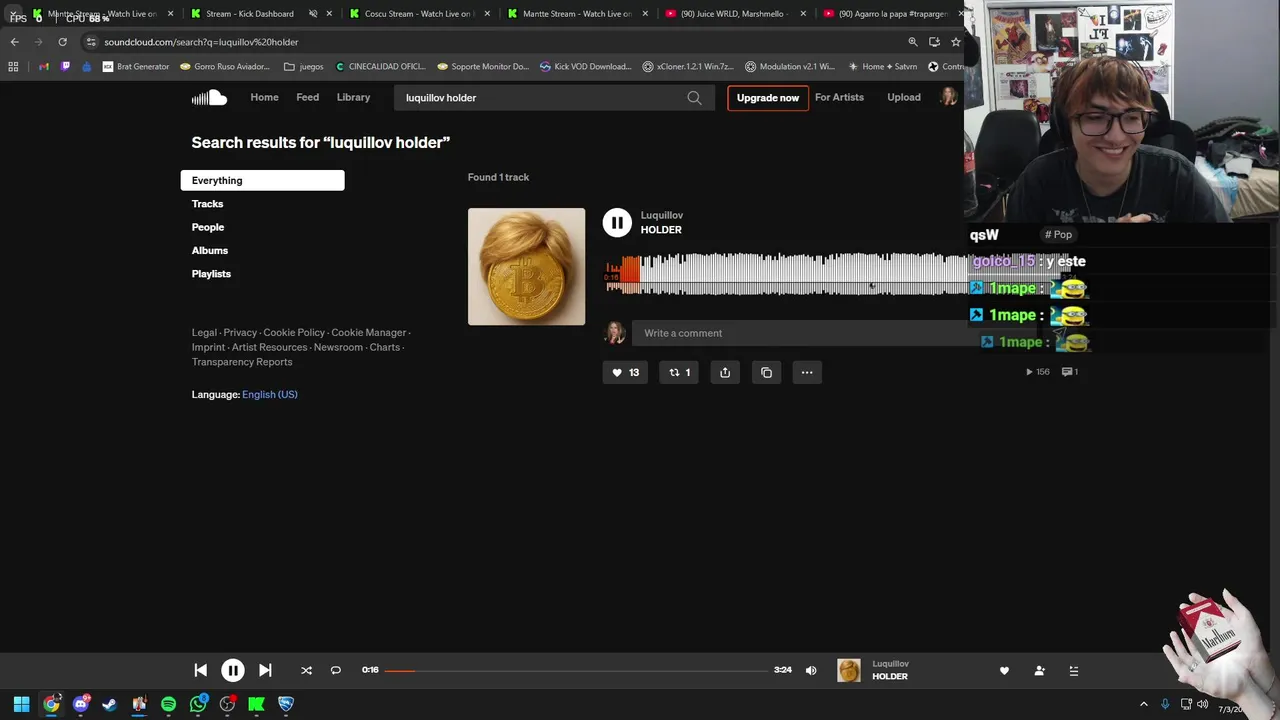This screenshot has height=720, width=1280.
Task: Filter results by Albums
Action: pos(210,250)
